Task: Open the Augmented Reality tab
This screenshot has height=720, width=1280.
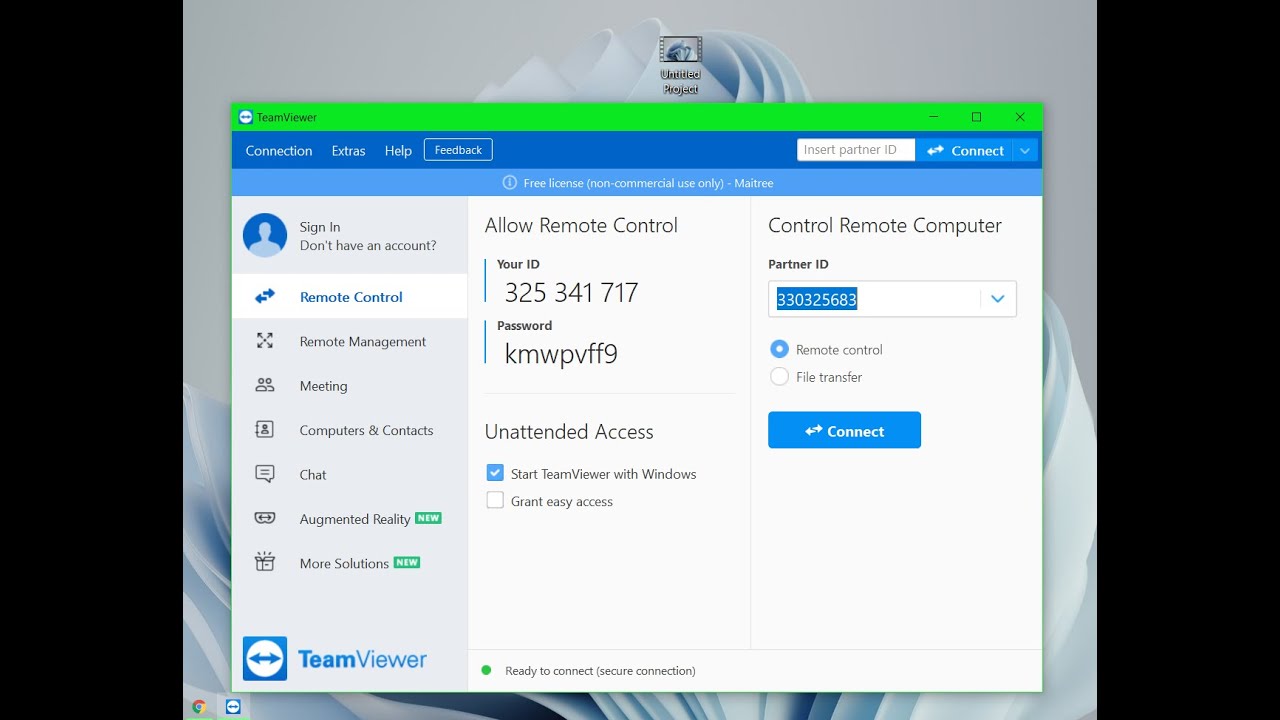Action: point(350,518)
